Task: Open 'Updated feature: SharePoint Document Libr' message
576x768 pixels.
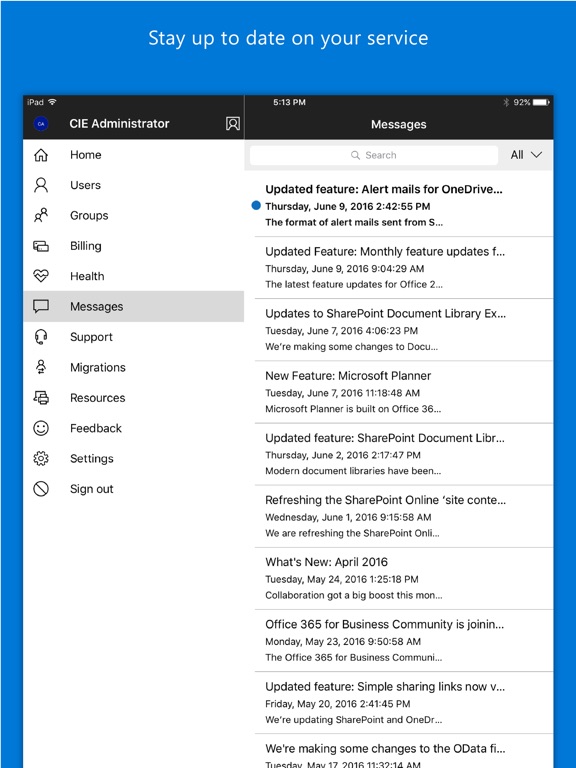Action: click(399, 454)
